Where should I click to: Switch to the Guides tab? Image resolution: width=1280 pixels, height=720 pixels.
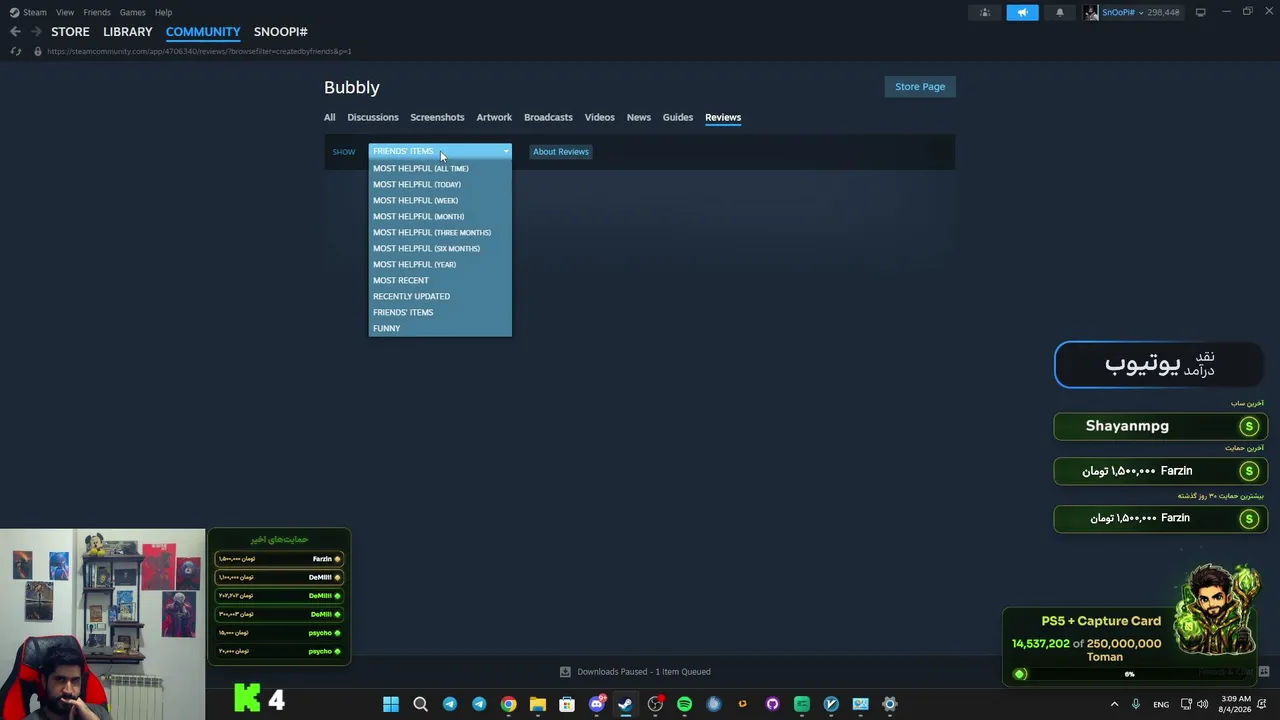tap(678, 117)
